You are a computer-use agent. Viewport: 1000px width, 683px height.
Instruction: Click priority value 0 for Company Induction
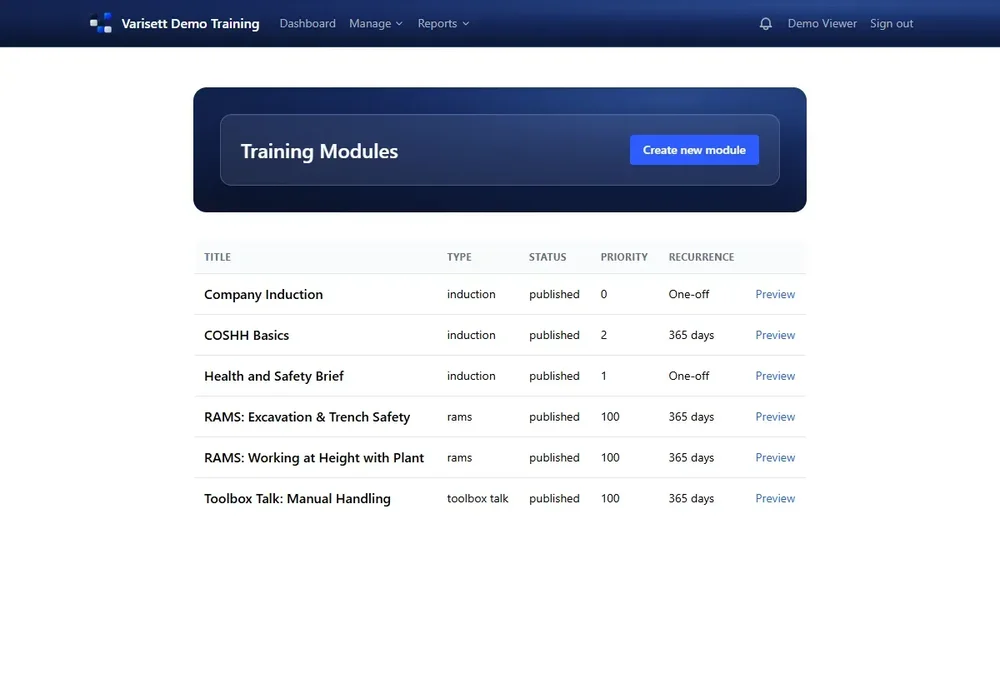(604, 294)
